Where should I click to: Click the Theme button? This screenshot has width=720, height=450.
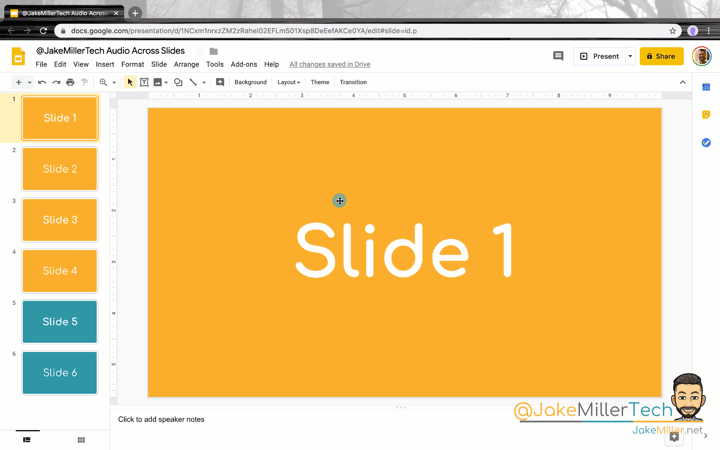pos(320,82)
